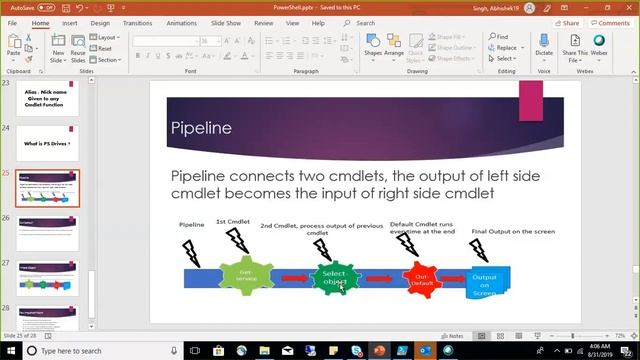Switch to Normal view icon

pyautogui.click(x=482, y=336)
